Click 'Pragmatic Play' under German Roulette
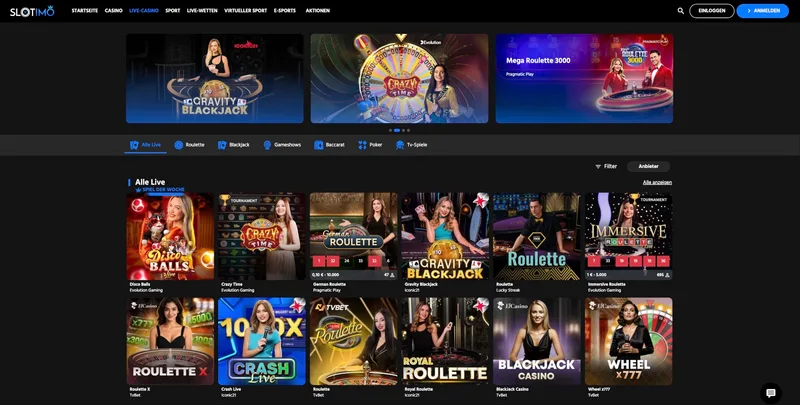 [326, 290]
